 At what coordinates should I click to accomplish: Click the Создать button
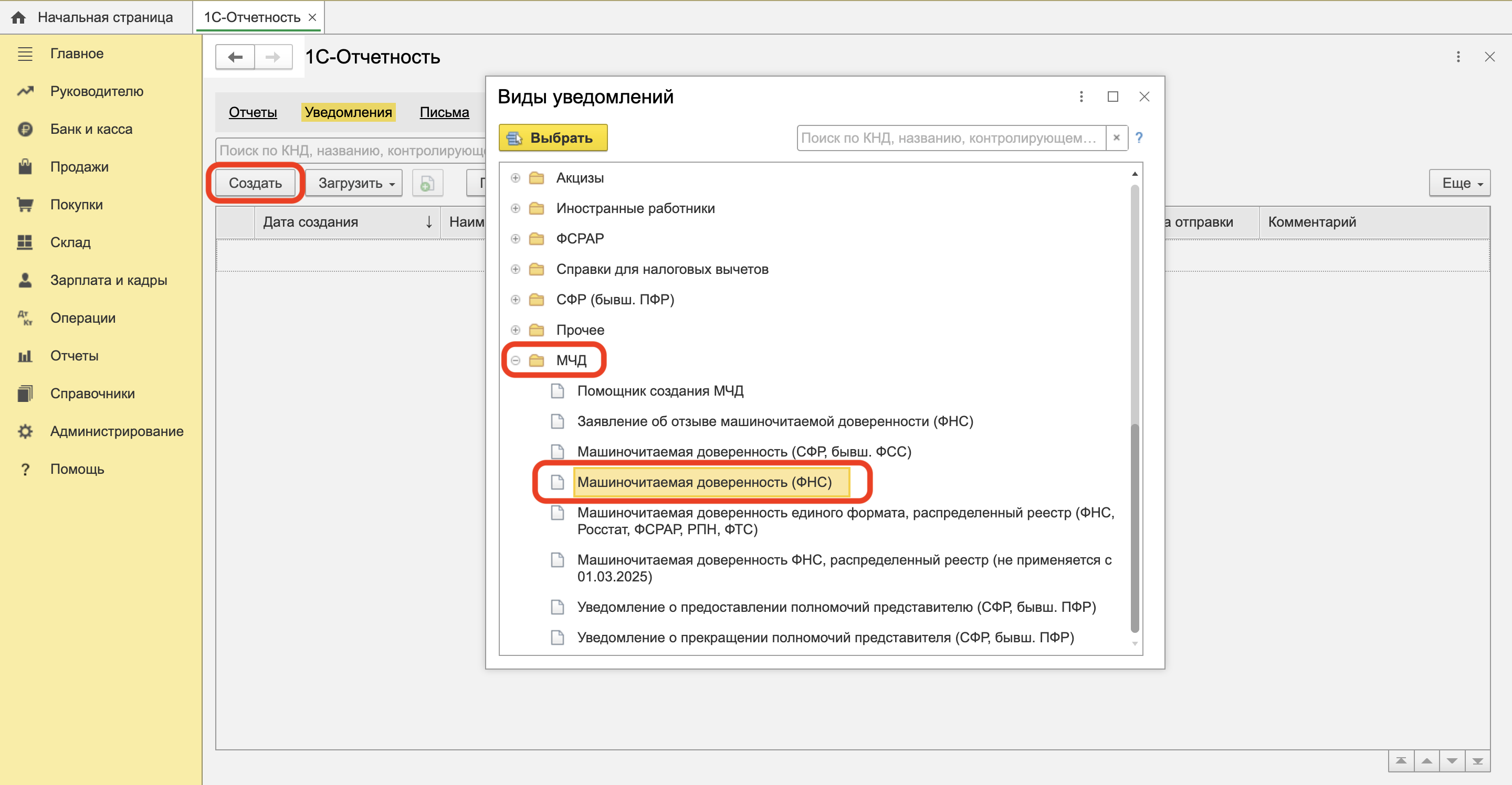tap(255, 183)
